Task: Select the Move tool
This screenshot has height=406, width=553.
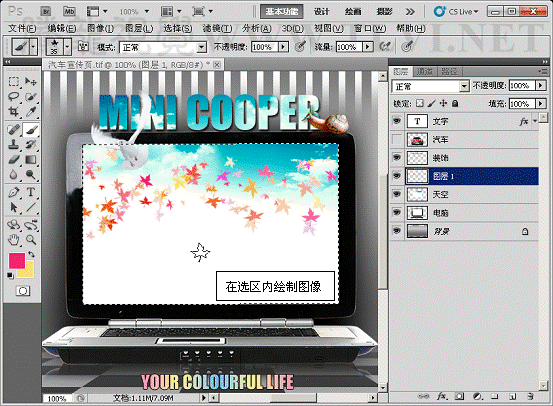Action: tap(31, 82)
